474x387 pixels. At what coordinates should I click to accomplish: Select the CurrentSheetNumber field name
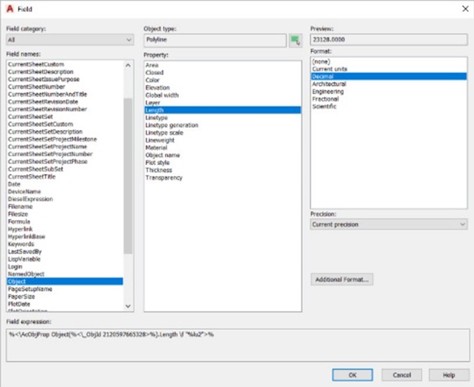[x=65, y=87]
